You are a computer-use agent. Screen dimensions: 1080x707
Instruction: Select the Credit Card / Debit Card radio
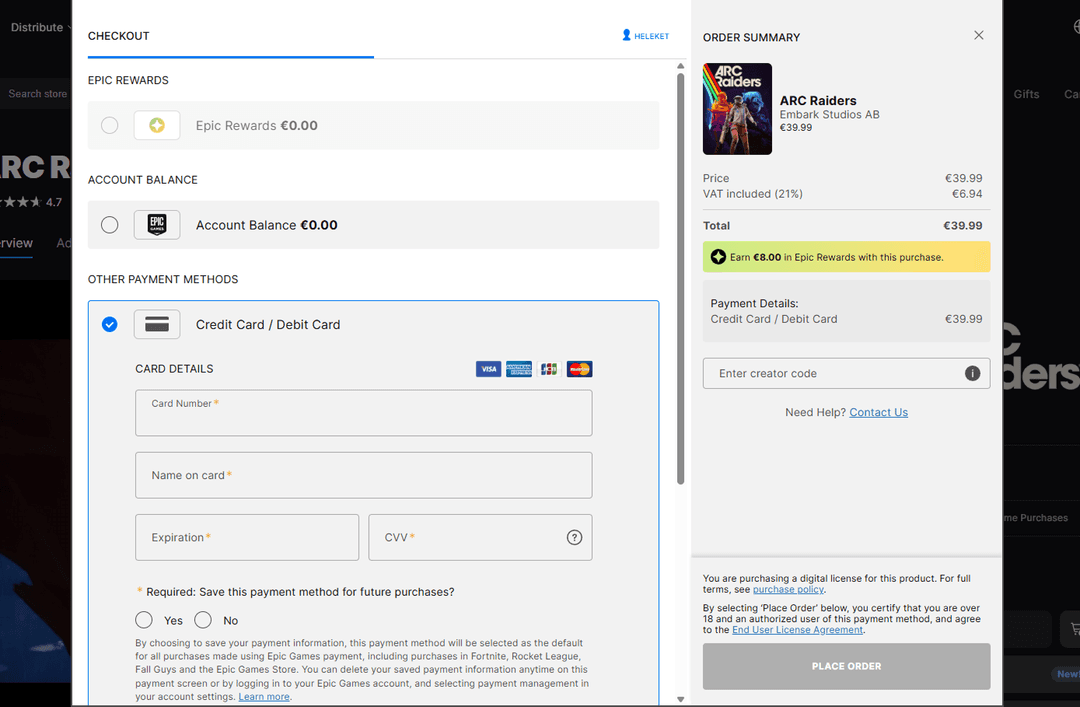pos(110,324)
